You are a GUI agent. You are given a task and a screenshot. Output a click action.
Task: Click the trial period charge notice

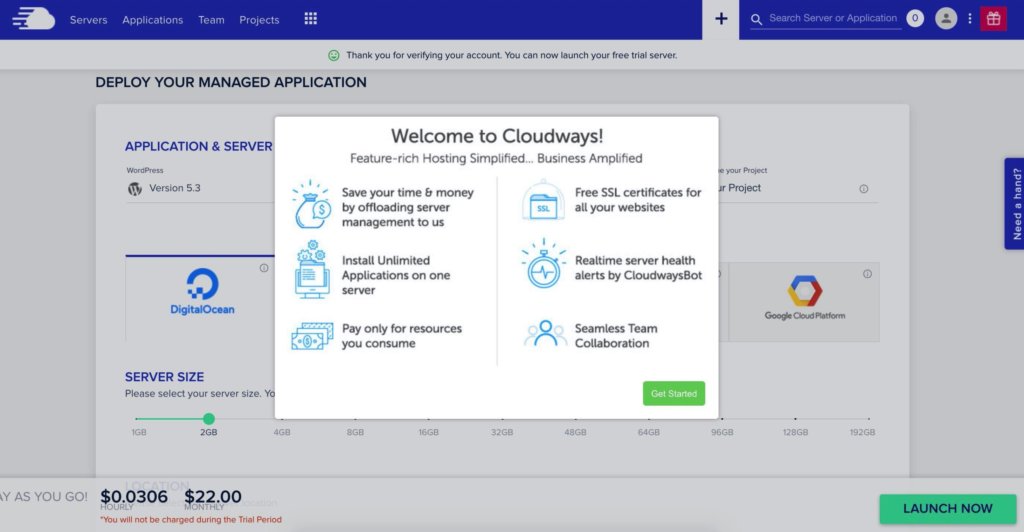[x=191, y=520]
